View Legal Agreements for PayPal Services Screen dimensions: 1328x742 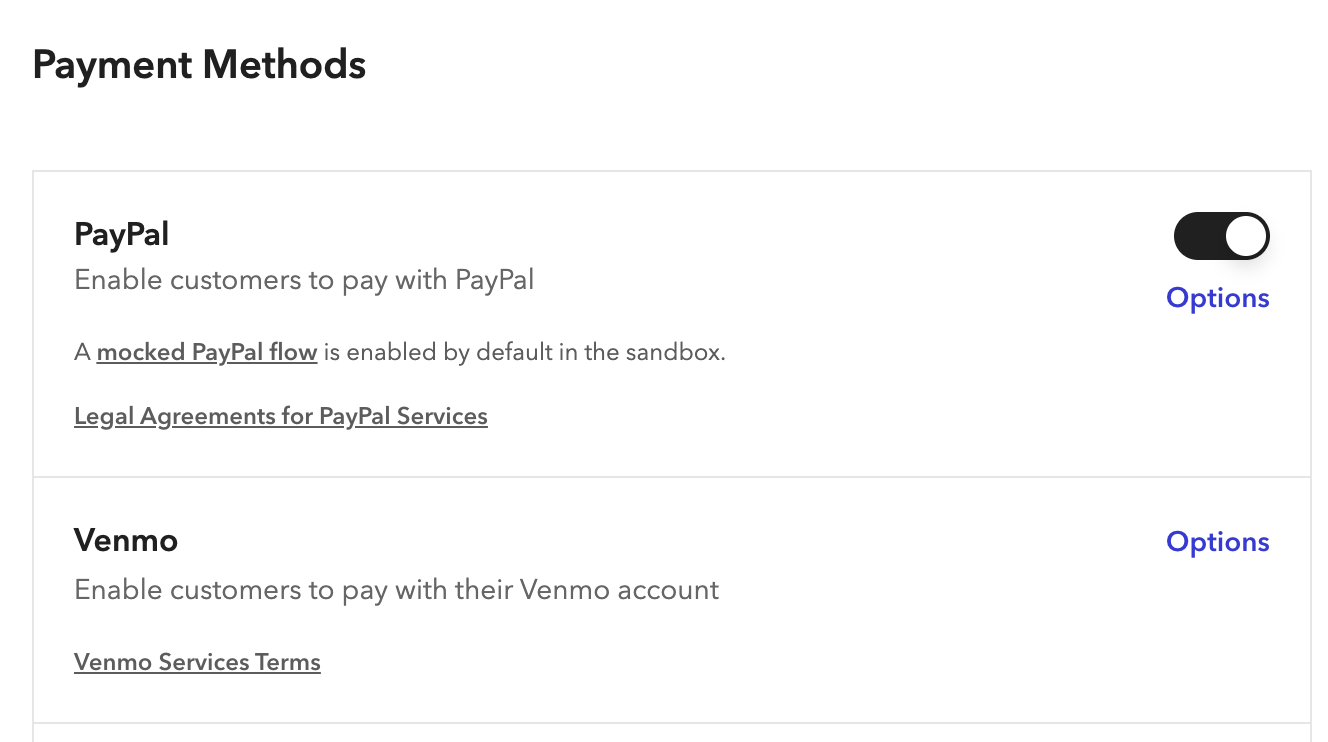[x=281, y=416]
